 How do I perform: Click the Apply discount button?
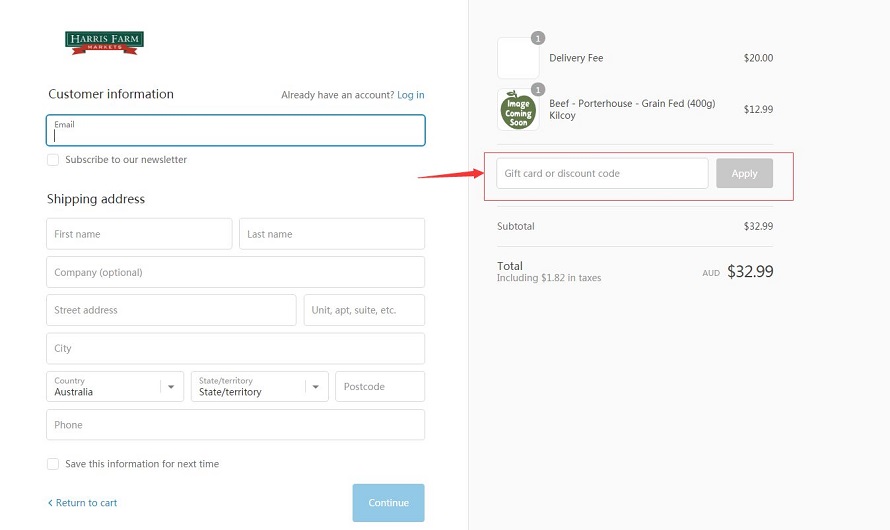744,173
